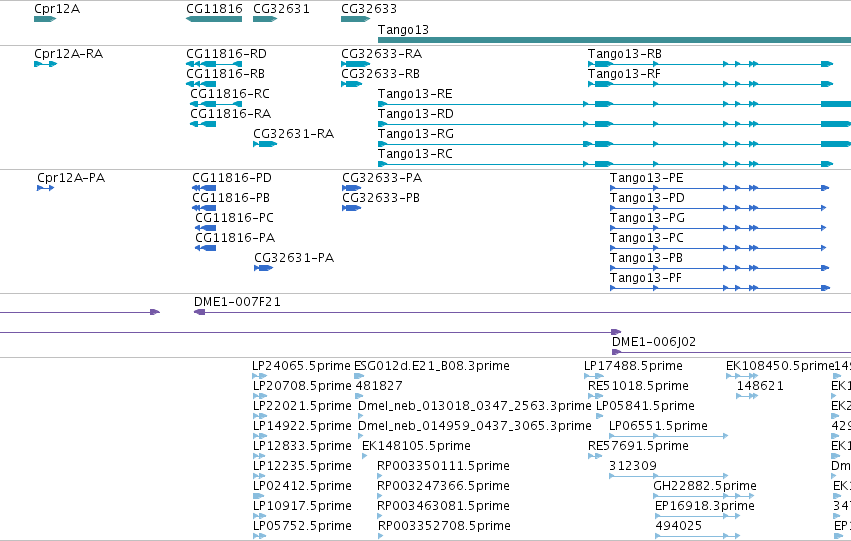Select EST LP05841.5prime
Viewport: 851px width, 541px height.
[x=645, y=406]
